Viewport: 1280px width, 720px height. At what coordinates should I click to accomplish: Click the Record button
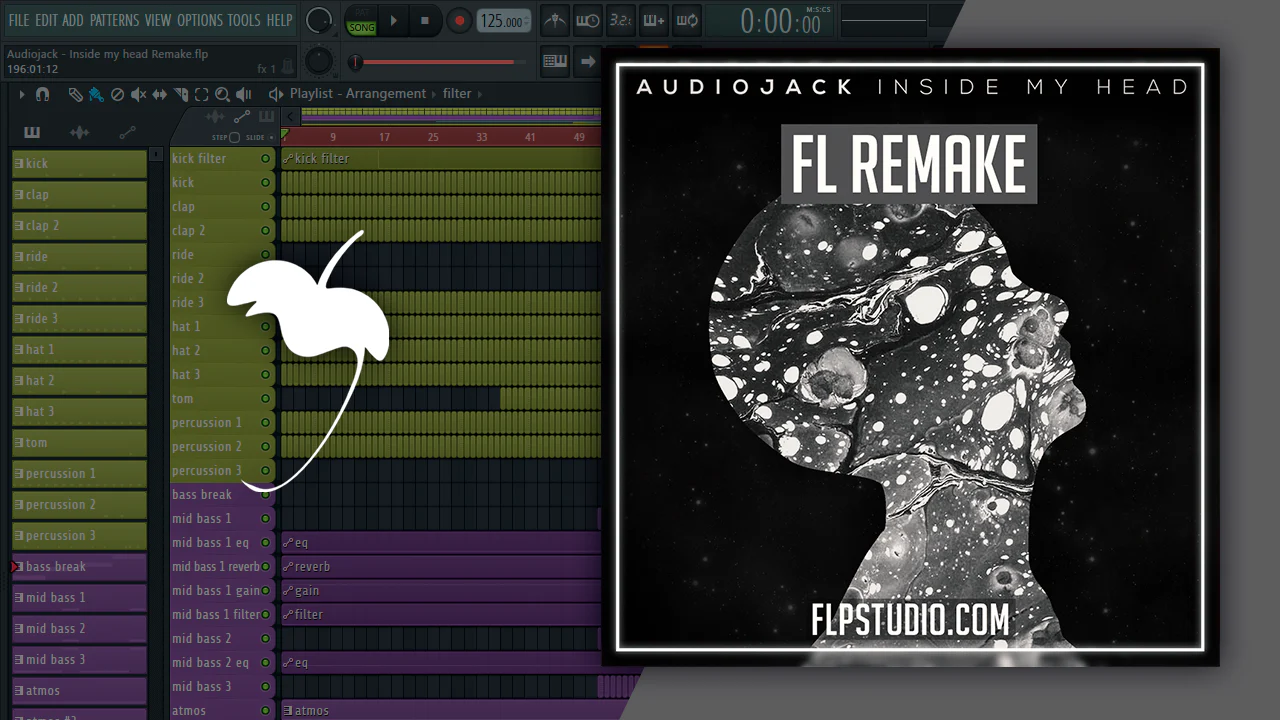click(x=459, y=20)
